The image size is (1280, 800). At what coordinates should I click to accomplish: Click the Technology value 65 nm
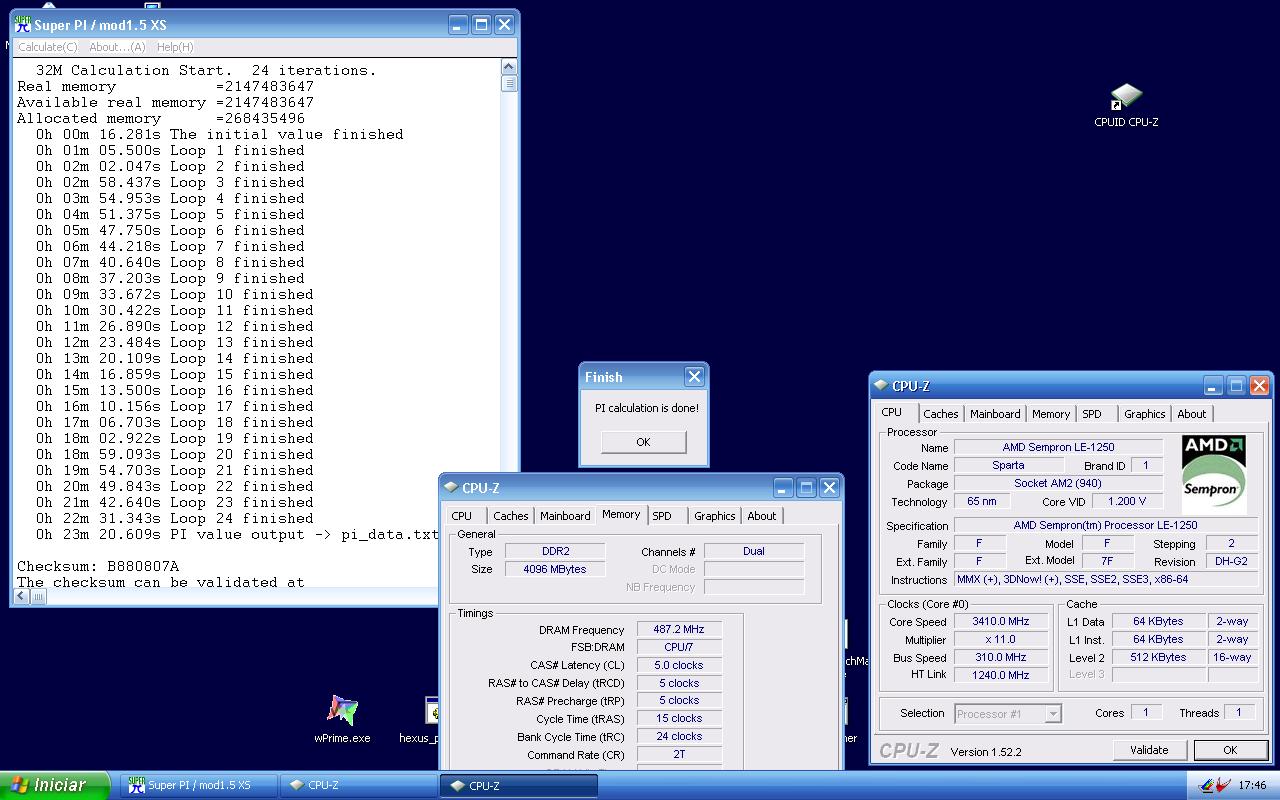981,502
